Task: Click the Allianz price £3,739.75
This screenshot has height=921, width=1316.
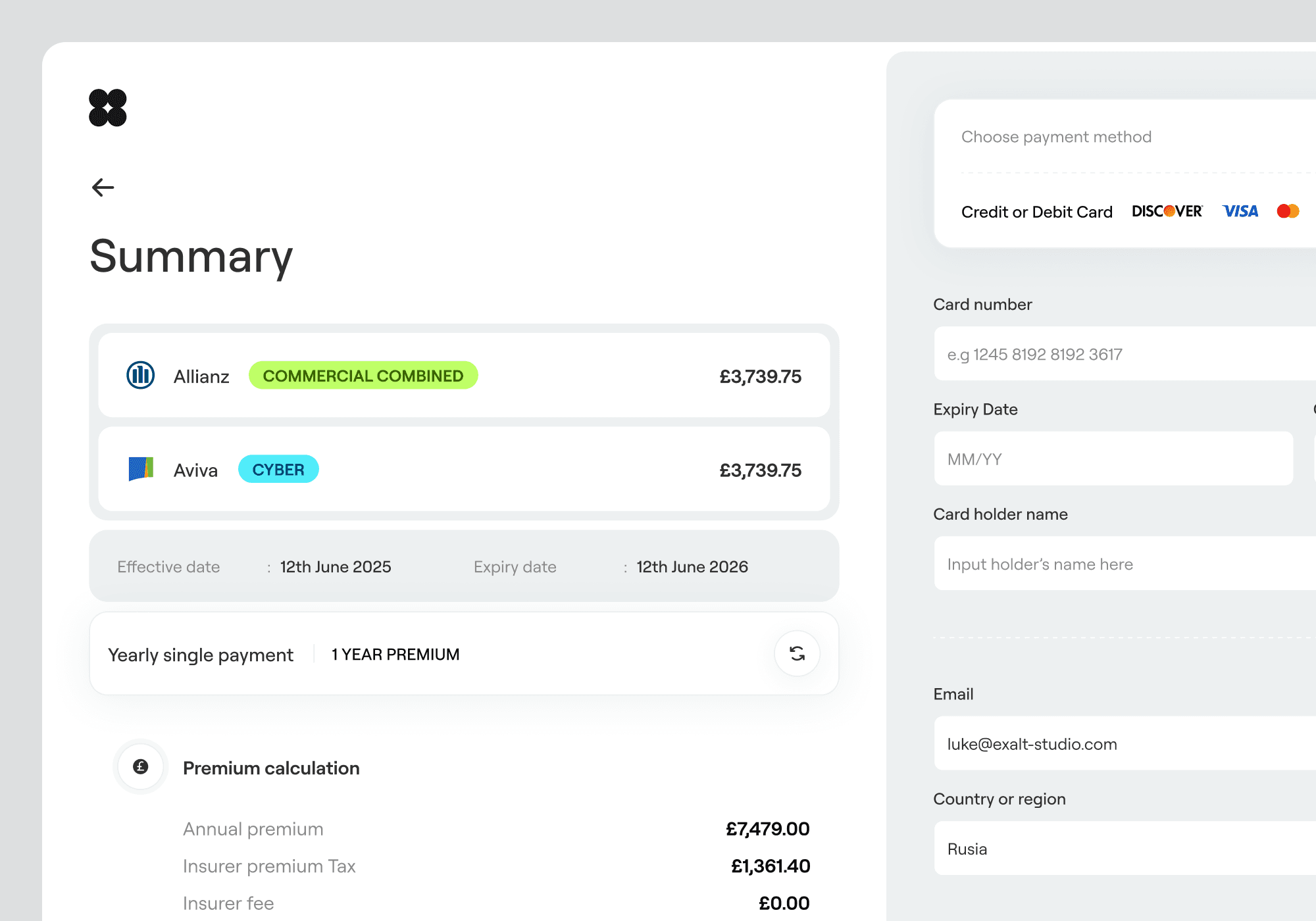Action: point(761,376)
